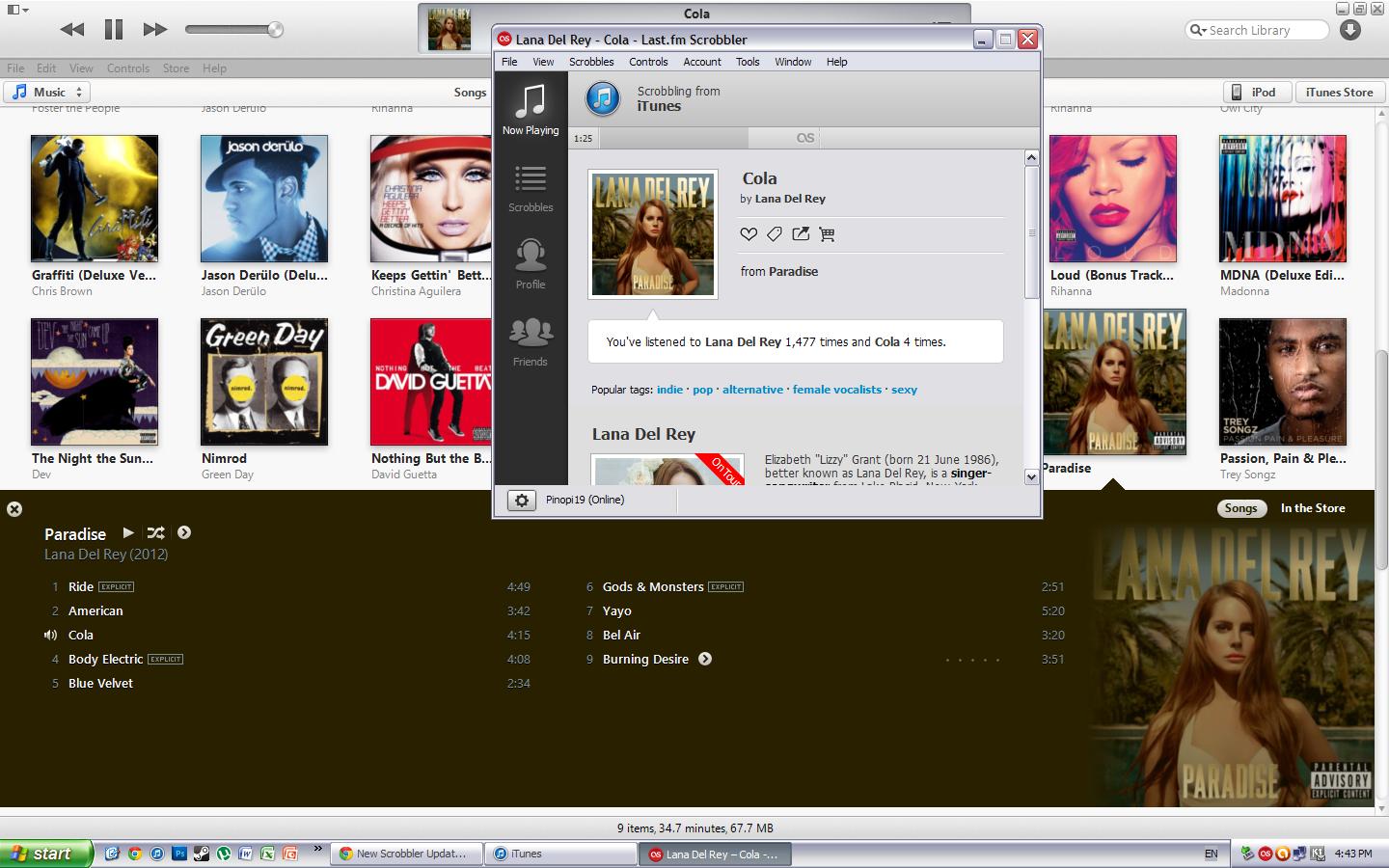Viewport: 1389px width, 868px height.
Task: Skip to previous track in iTunes
Action: coord(71,29)
